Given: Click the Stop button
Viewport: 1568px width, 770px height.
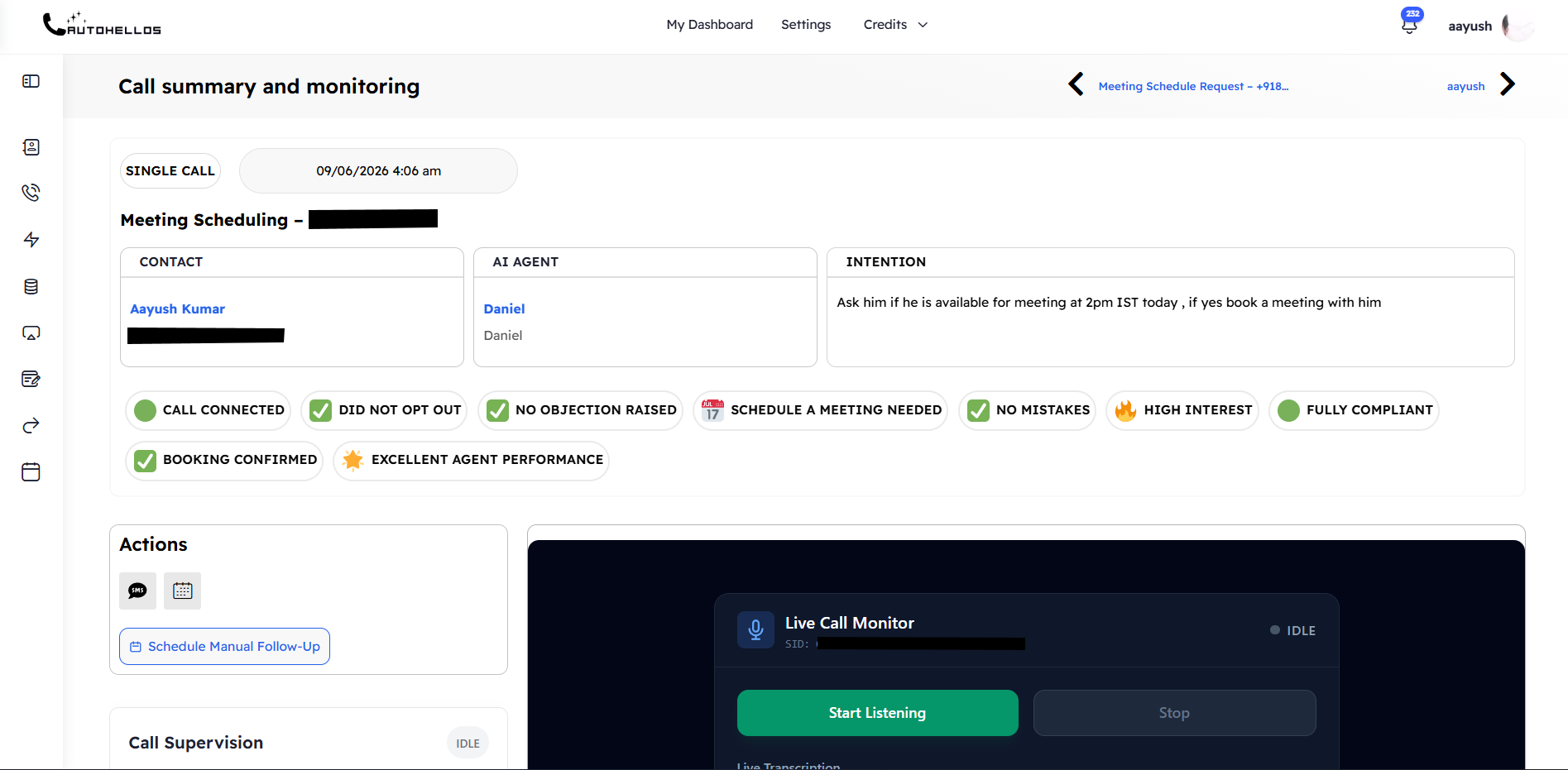Looking at the screenshot, I should pos(1175,713).
